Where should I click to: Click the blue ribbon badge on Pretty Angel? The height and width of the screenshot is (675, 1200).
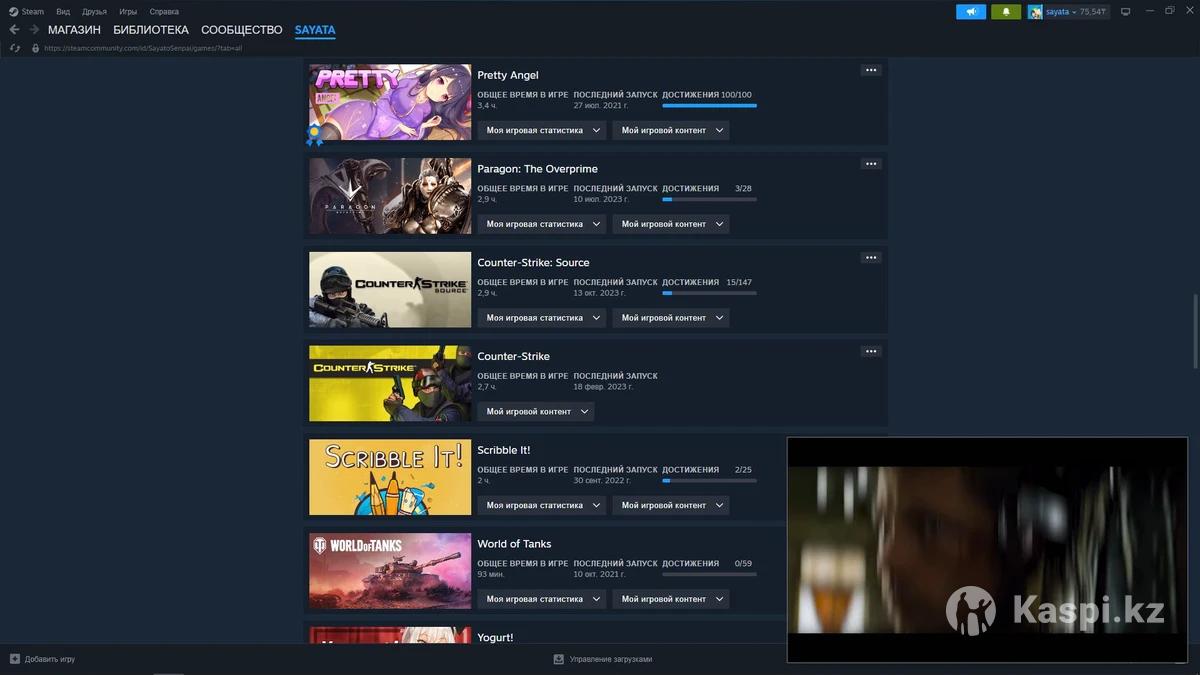[x=315, y=135]
